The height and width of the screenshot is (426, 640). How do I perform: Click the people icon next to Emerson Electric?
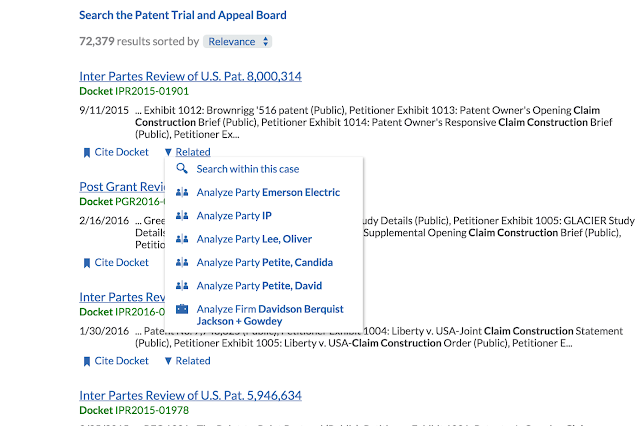coord(182,192)
